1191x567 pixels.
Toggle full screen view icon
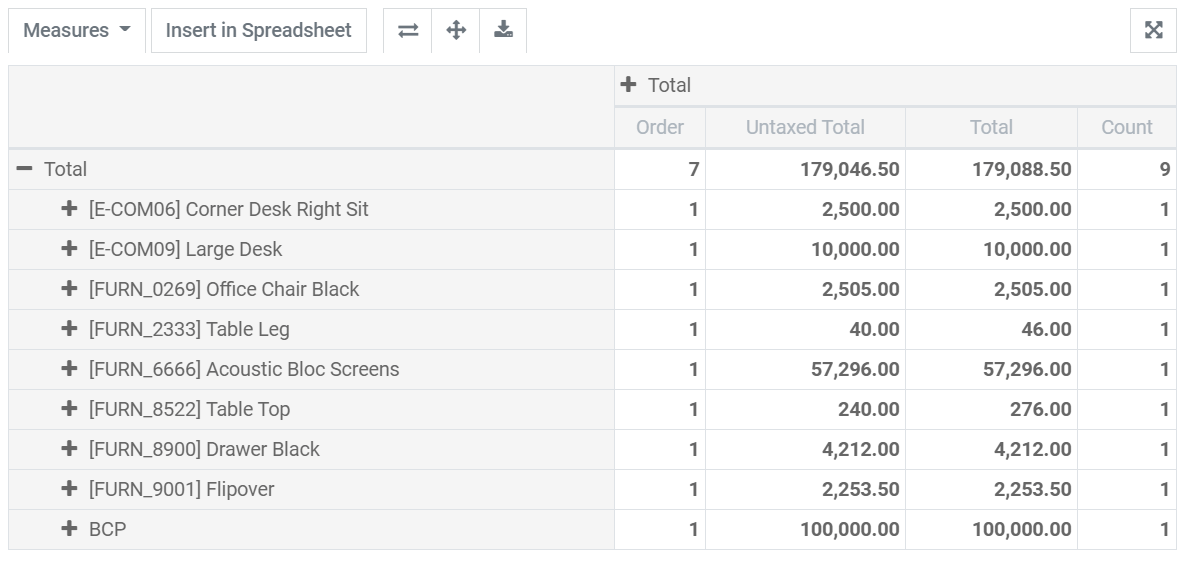1153,30
